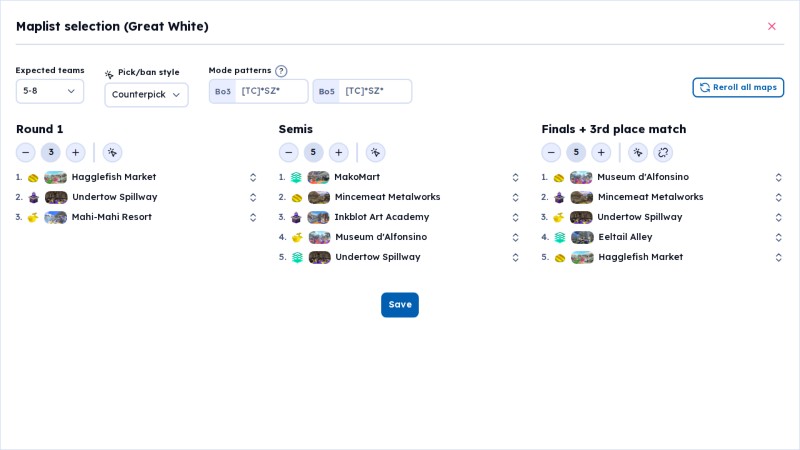Click mode icon beside Finals Hagglefish Market
The width and height of the screenshot is (800, 450).
tap(559, 257)
